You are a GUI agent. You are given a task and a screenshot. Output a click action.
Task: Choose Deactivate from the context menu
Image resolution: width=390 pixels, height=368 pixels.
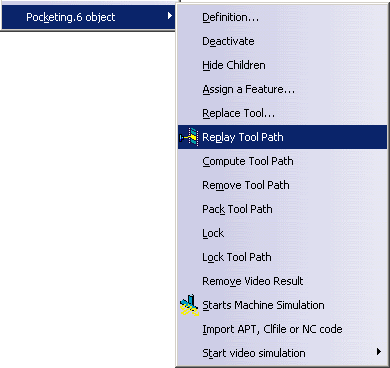click(228, 41)
